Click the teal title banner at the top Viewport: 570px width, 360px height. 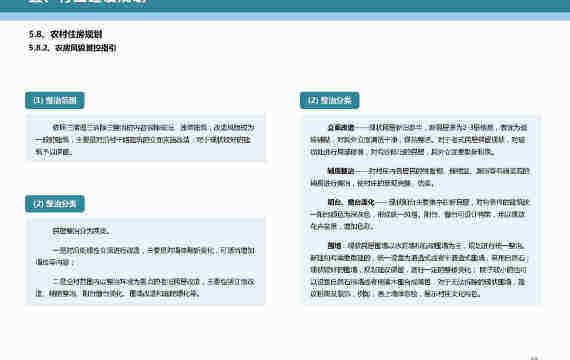click(x=285, y=5)
